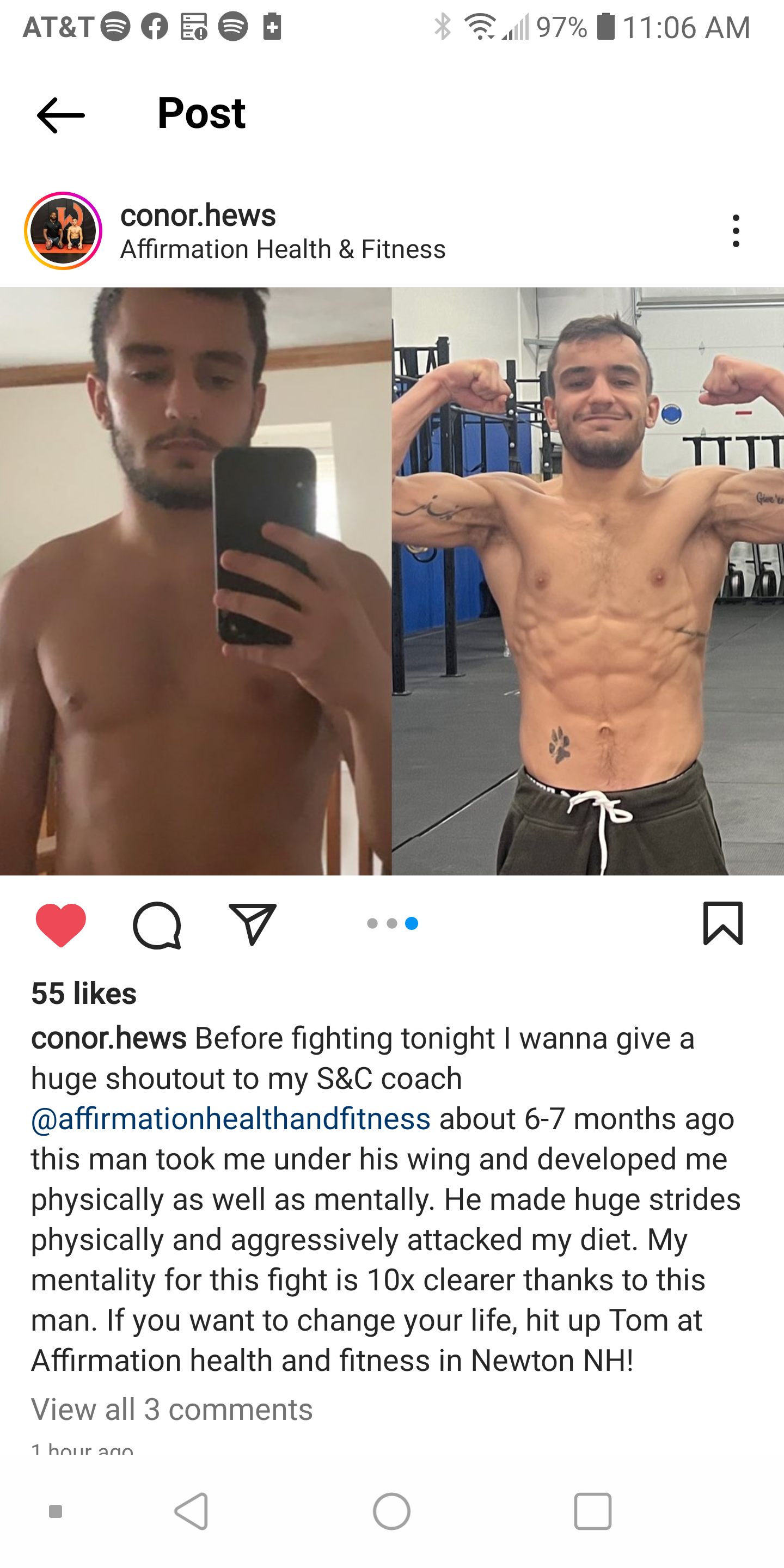Show who liked via 55 likes
This screenshot has width=784, height=1568.
click(84, 994)
